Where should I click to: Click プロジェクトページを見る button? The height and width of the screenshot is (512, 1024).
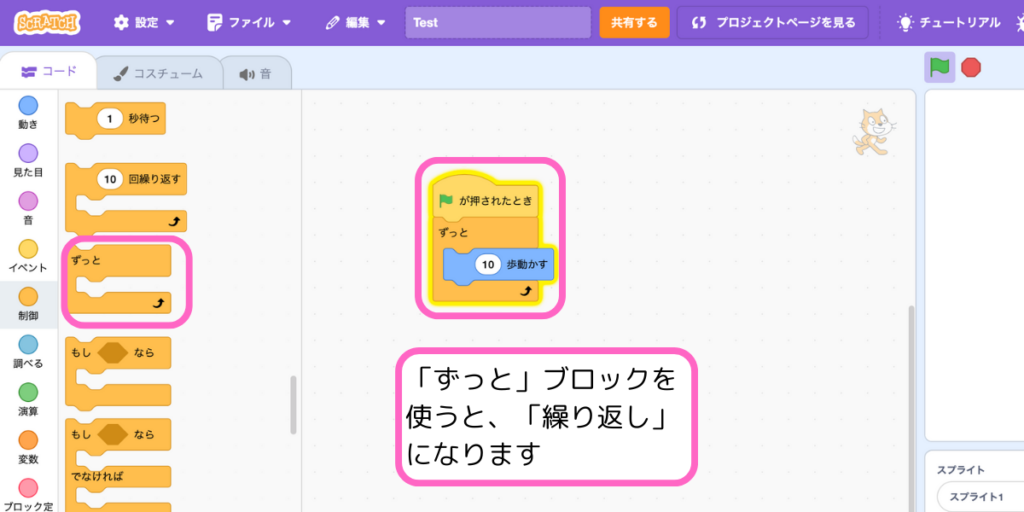tap(773, 23)
